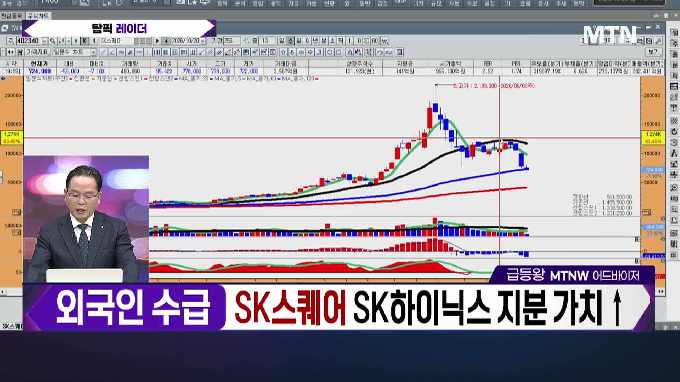Click the wrench settings icon at toolbar right

tap(659, 41)
